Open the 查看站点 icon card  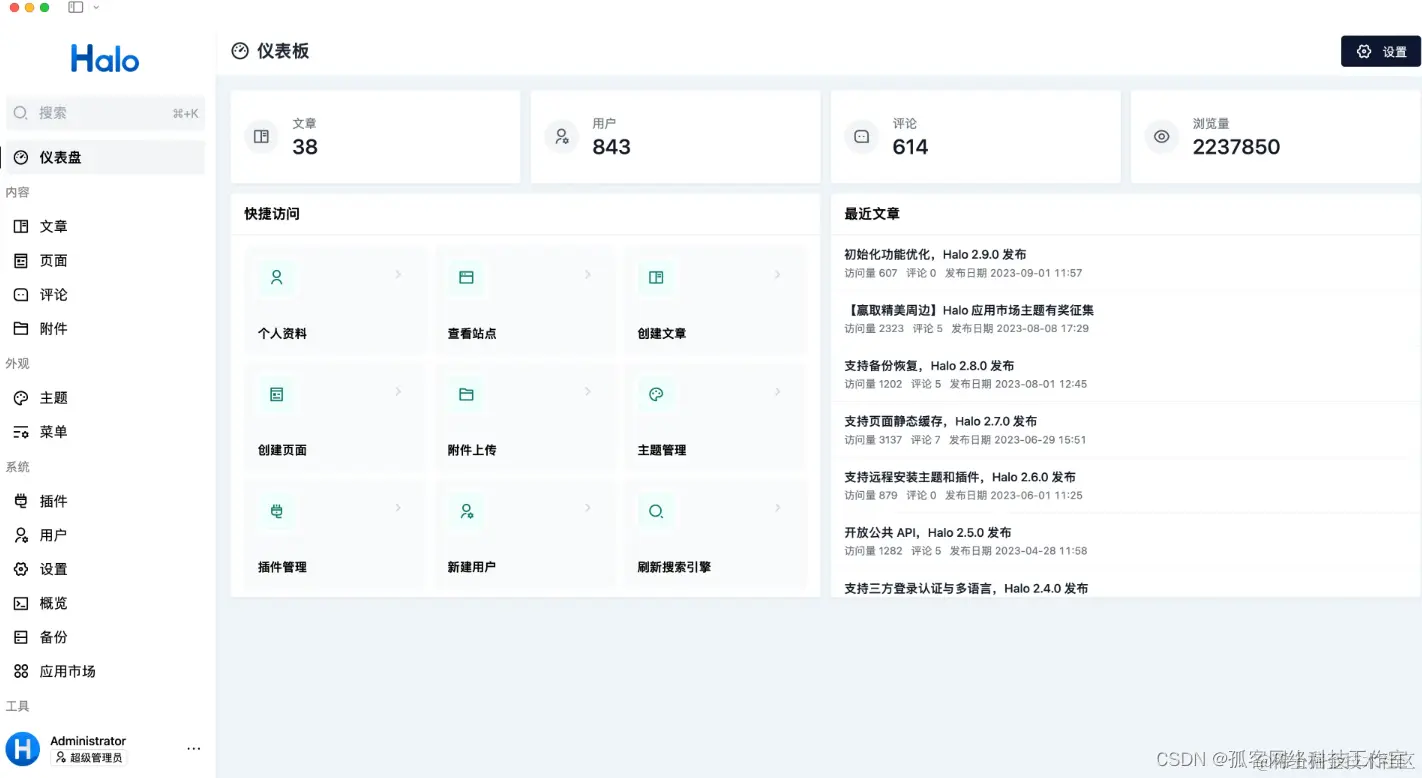pyautogui.click(x=466, y=277)
